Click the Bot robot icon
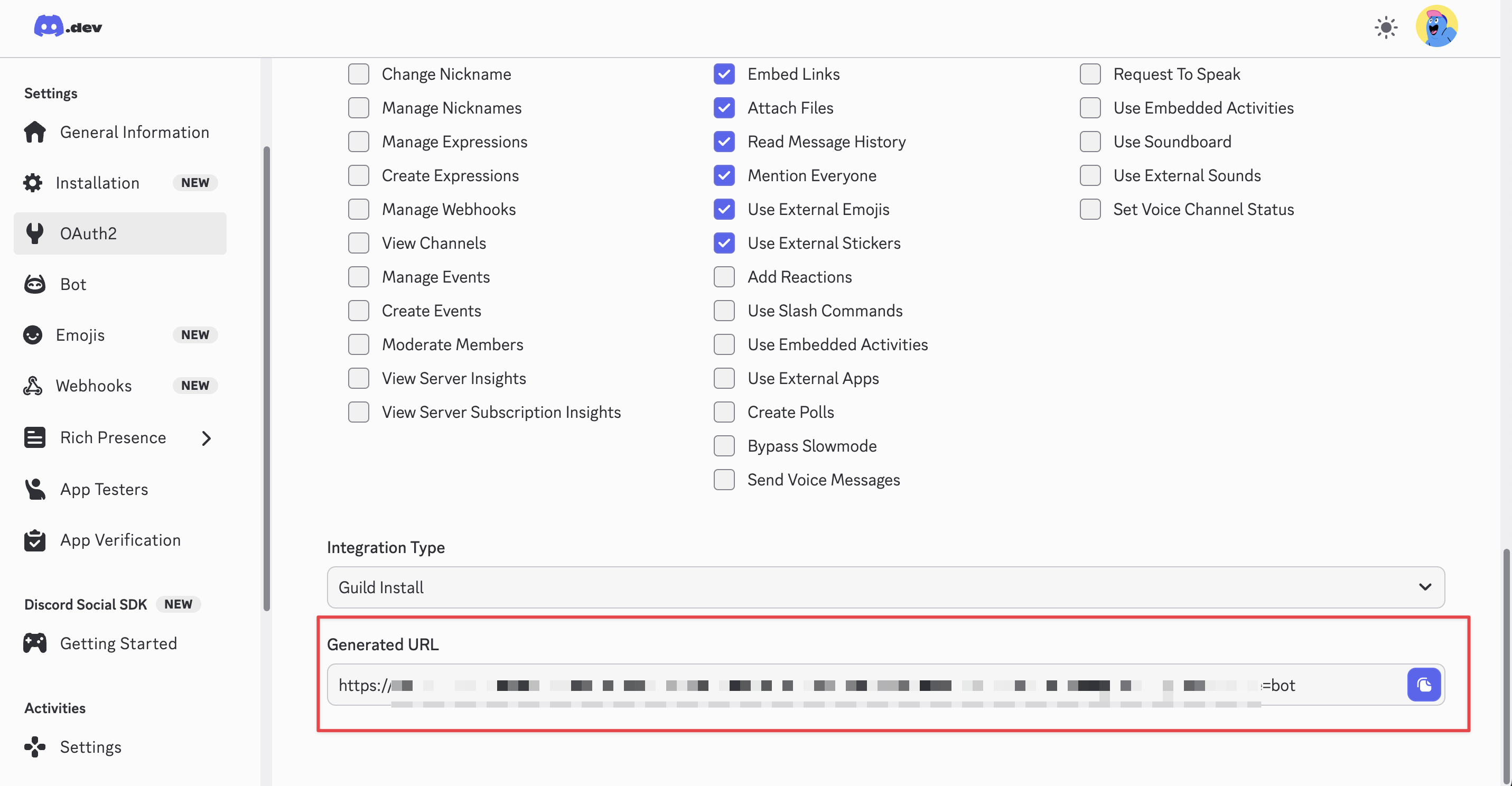This screenshot has width=1512, height=786. (x=35, y=284)
